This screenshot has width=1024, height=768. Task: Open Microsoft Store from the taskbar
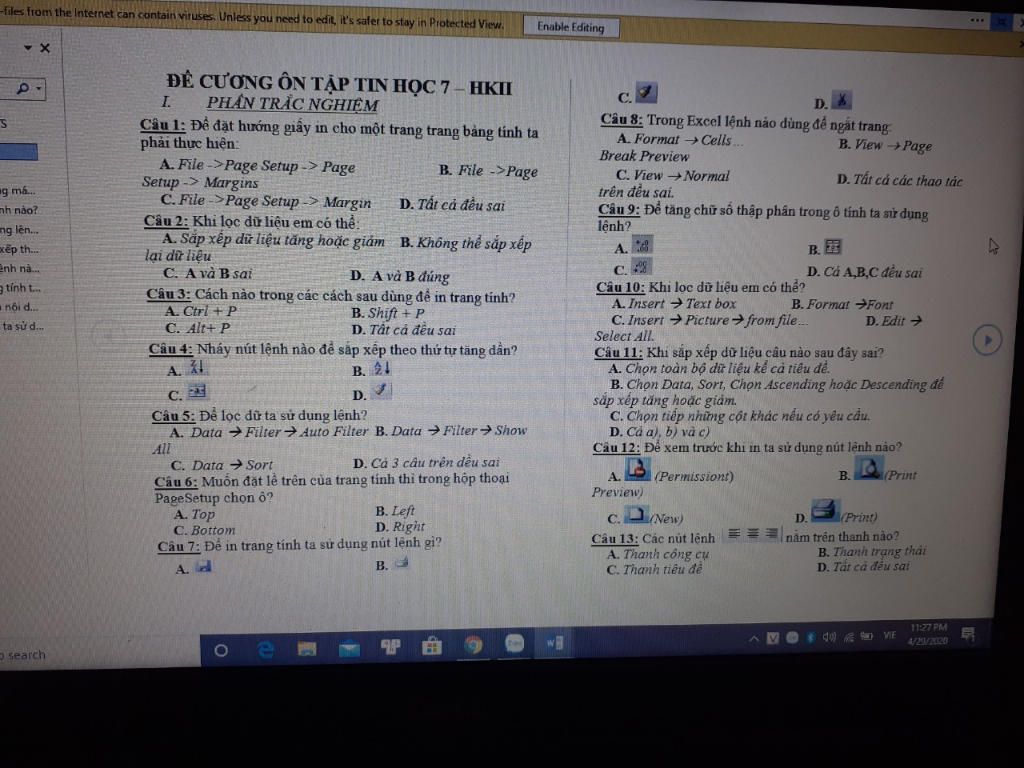[432, 647]
